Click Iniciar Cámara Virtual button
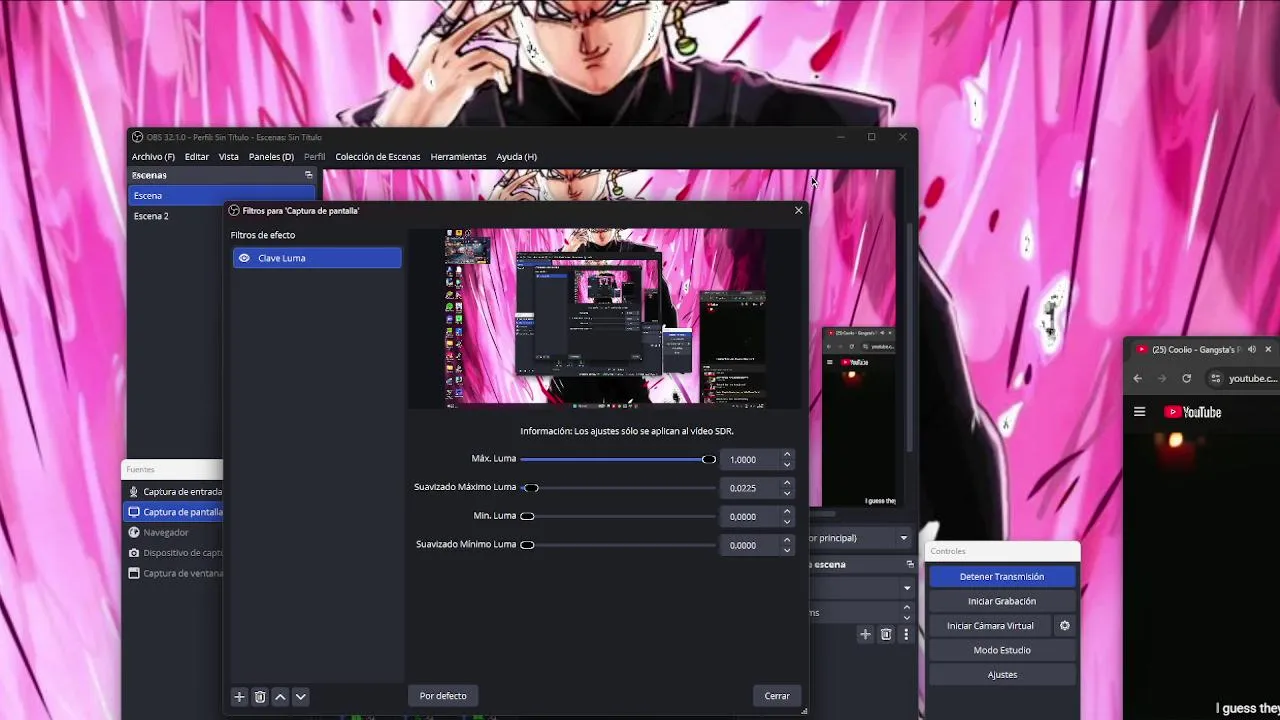 (x=990, y=626)
